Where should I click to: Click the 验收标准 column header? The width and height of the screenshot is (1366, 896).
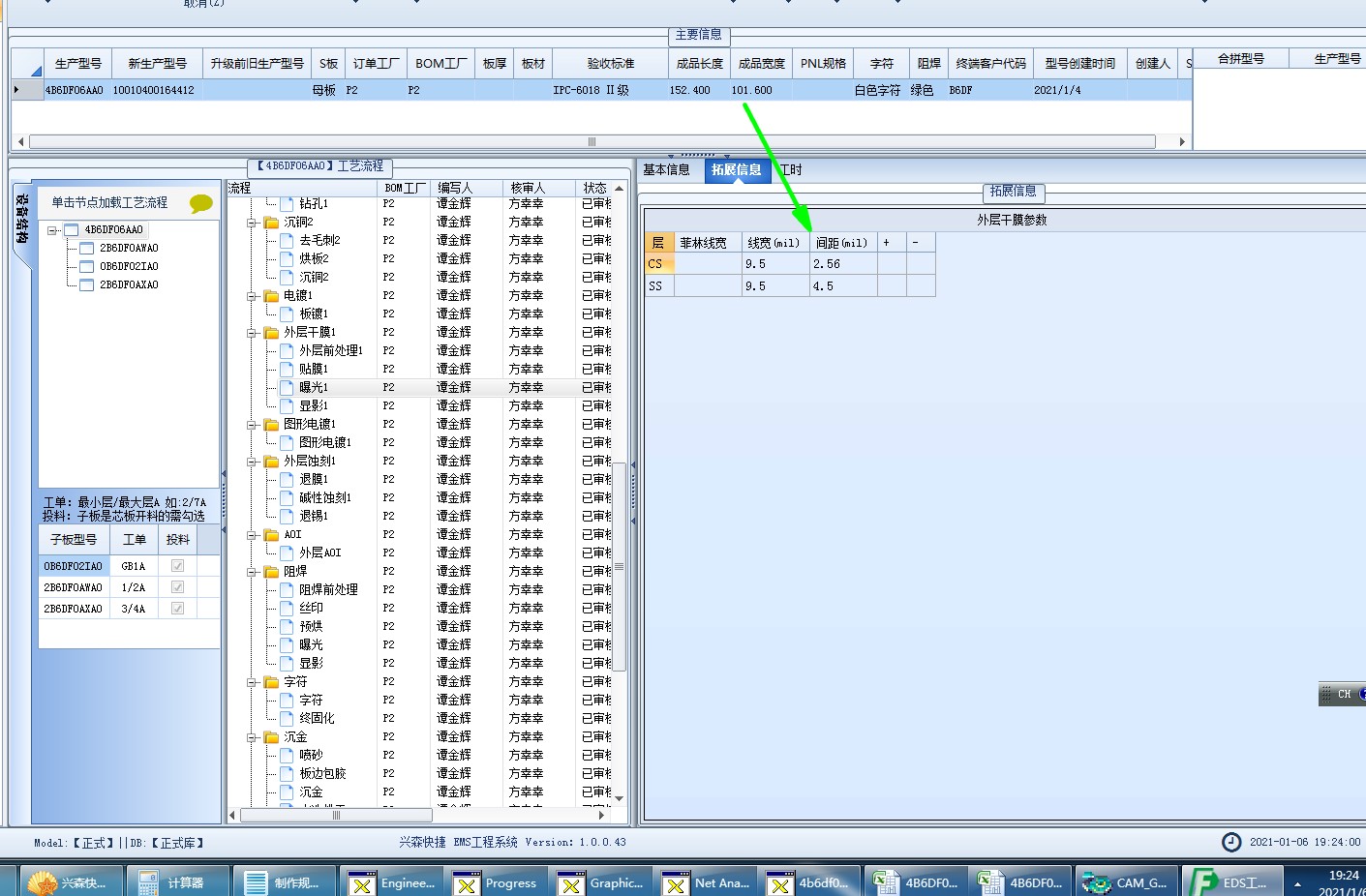click(x=611, y=63)
